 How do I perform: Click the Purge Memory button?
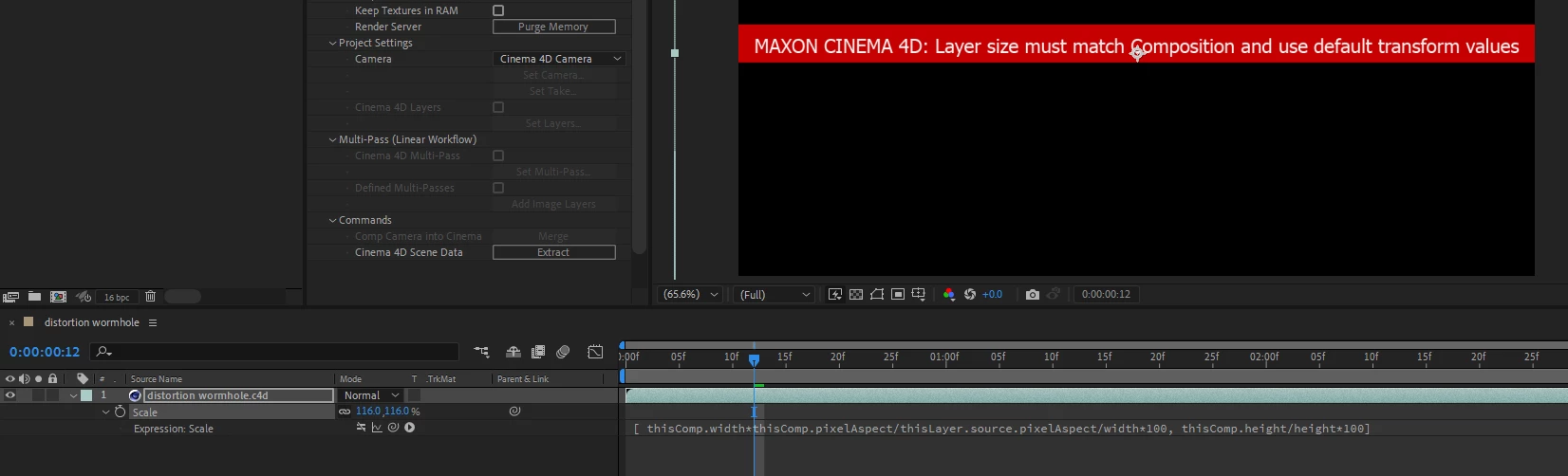tap(553, 27)
